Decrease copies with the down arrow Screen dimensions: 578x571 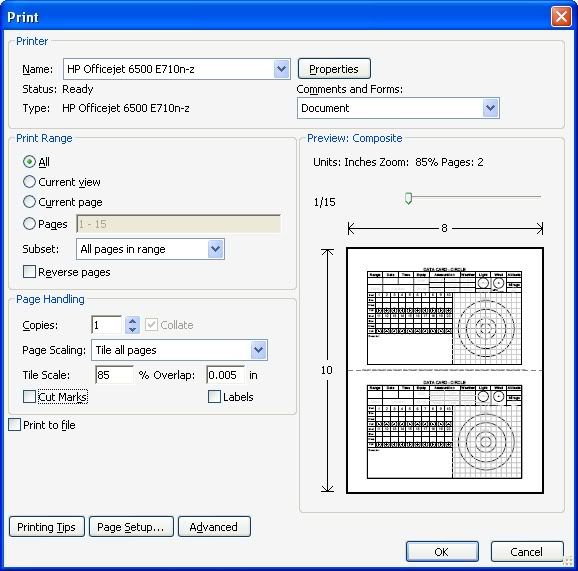[133, 329]
